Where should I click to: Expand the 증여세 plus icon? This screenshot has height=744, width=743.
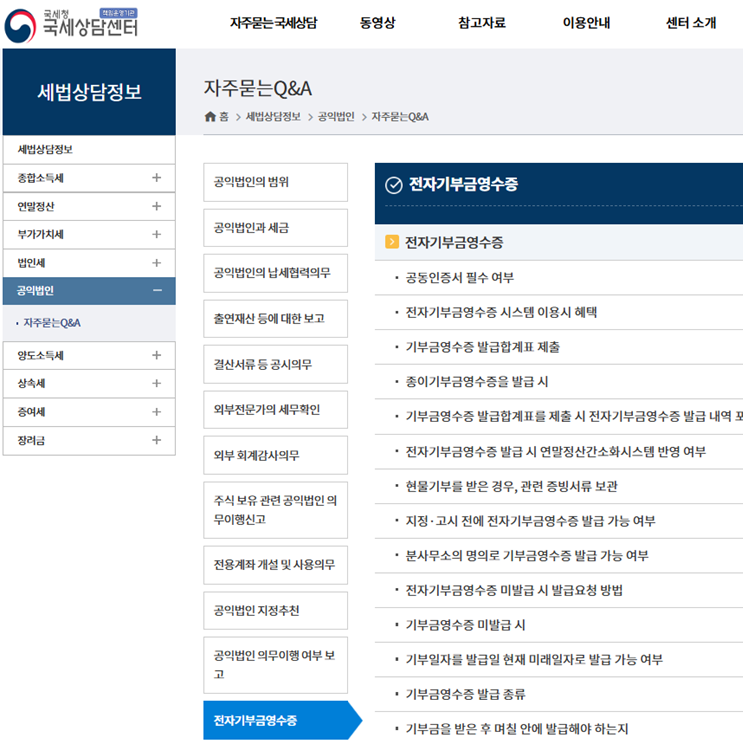pyautogui.click(x=156, y=411)
